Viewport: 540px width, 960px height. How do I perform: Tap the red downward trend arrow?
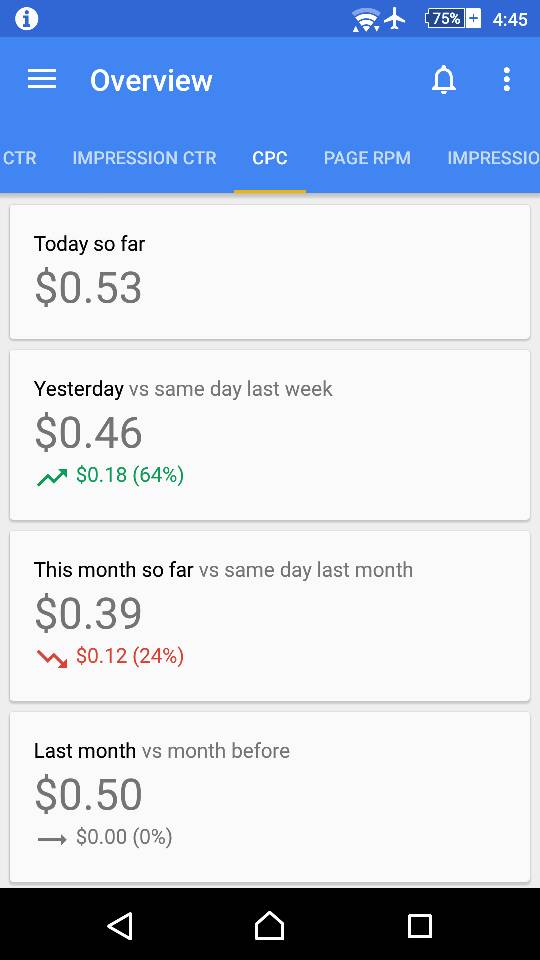[52, 658]
